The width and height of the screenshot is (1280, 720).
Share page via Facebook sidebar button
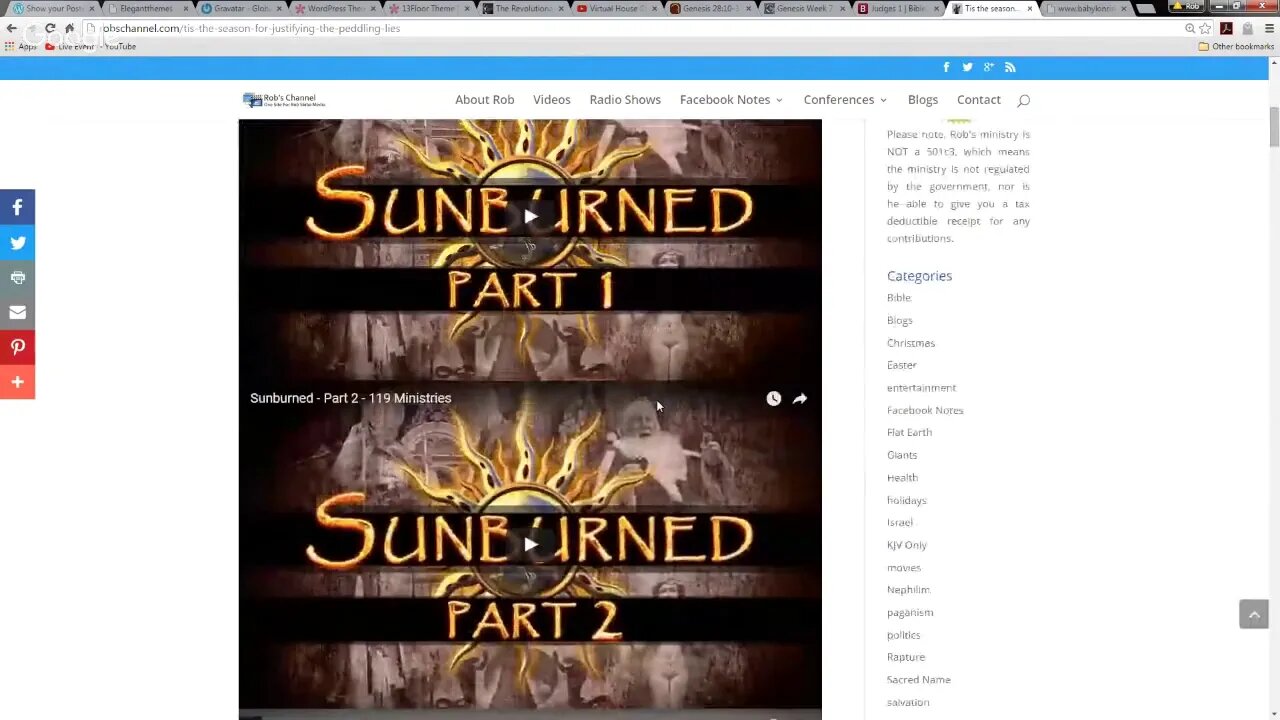(x=17, y=207)
